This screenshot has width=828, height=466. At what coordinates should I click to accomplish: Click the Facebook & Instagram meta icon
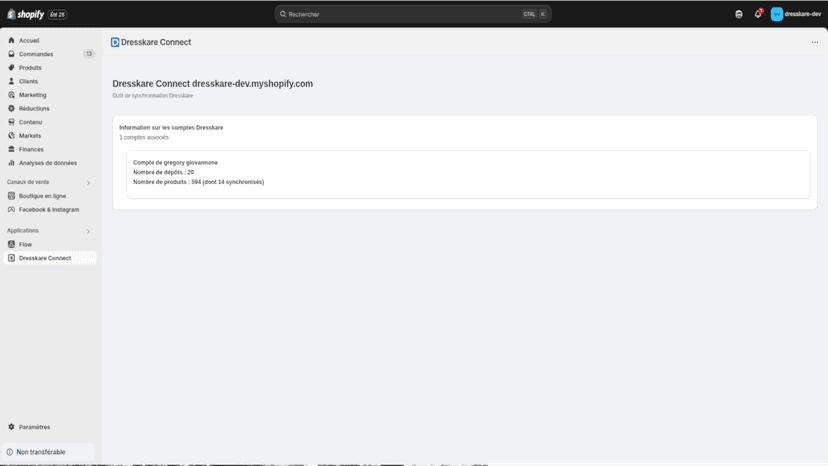pyautogui.click(x=11, y=210)
